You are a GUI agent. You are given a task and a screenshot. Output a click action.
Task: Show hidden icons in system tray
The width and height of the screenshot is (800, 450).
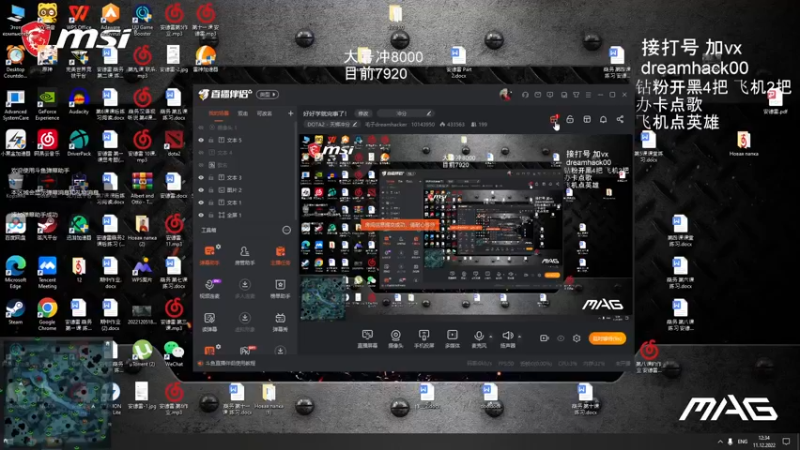click(720, 441)
